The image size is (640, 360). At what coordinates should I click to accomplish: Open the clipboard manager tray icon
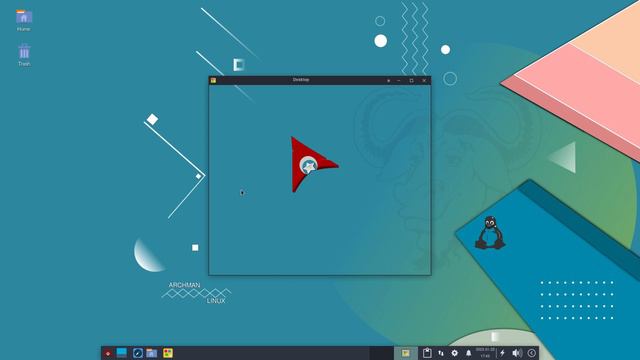pyautogui.click(x=427, y=353)
